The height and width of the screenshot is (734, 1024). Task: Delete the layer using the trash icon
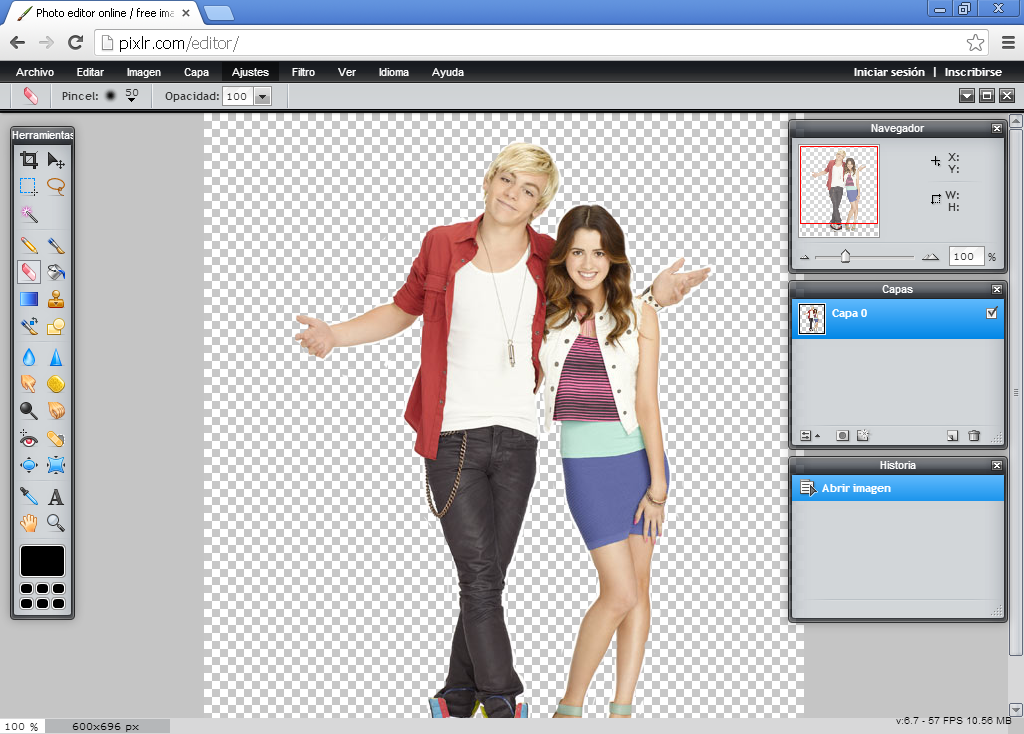pos(975,435)
